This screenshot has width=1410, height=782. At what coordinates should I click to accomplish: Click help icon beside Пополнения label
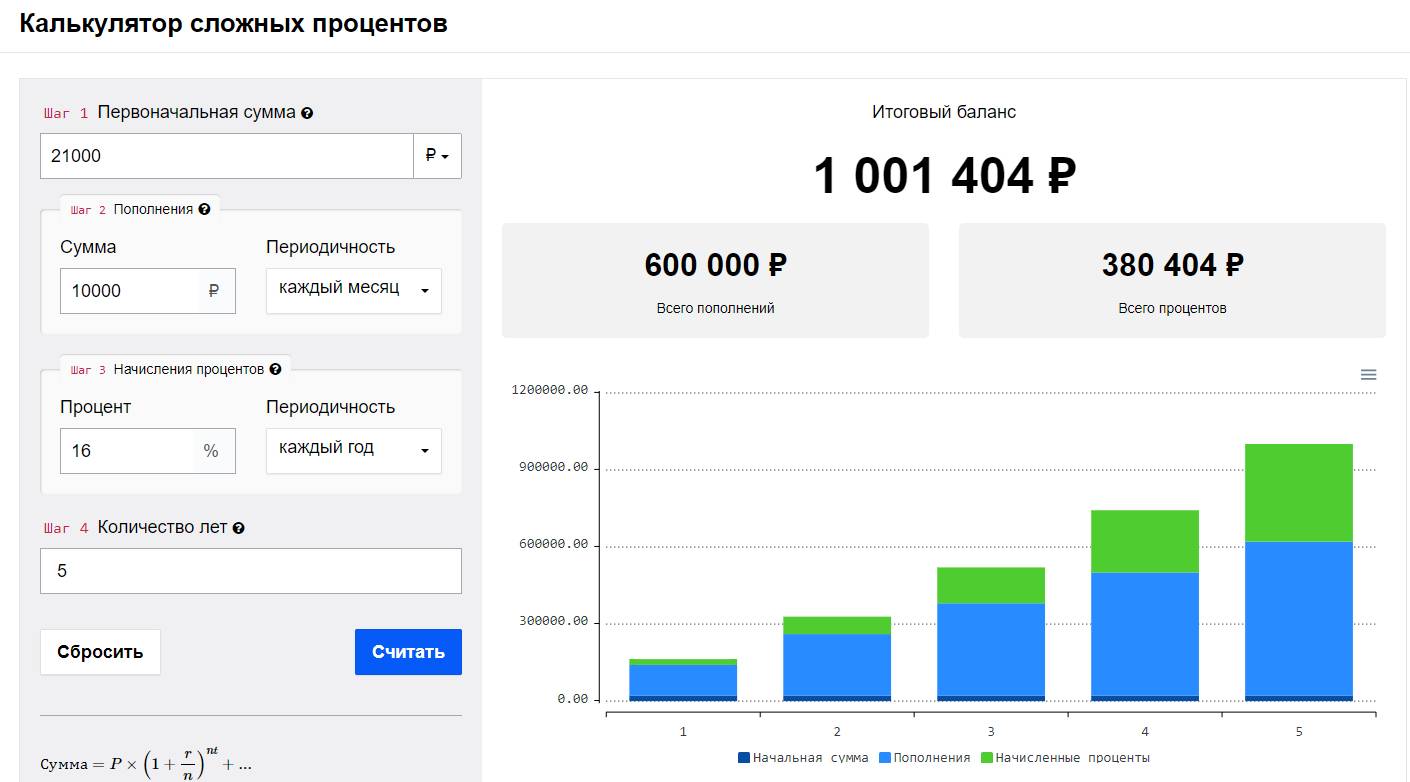(x=204, y=209)
